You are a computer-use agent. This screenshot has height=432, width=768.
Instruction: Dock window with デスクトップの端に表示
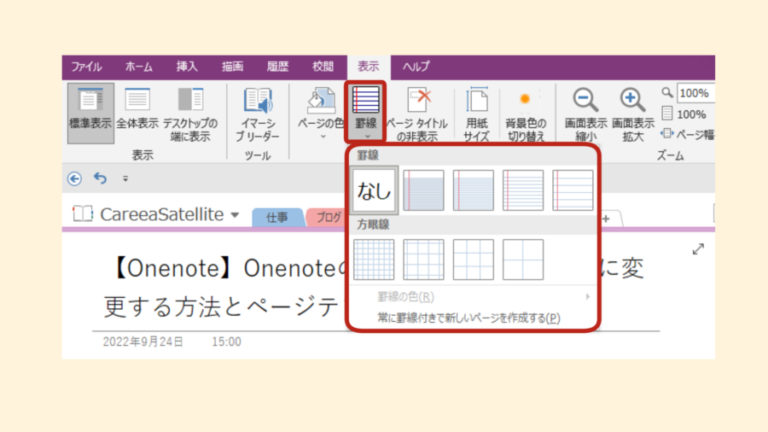pos(190,114)
